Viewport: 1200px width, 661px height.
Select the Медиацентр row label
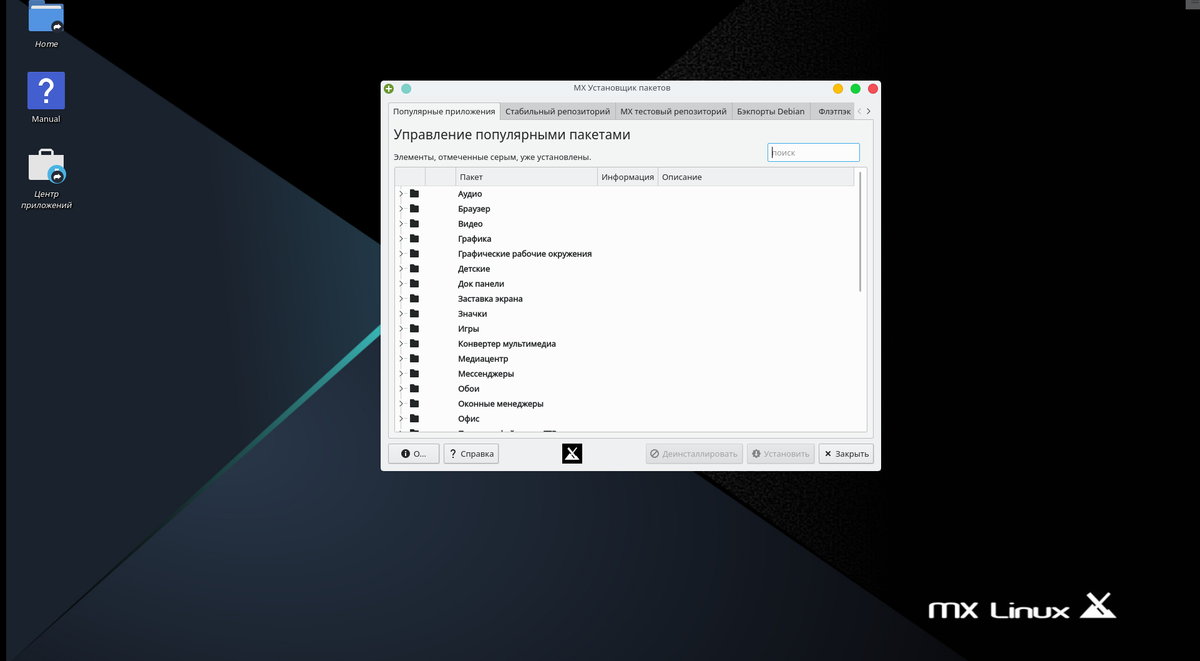click(x=483, y=359)
